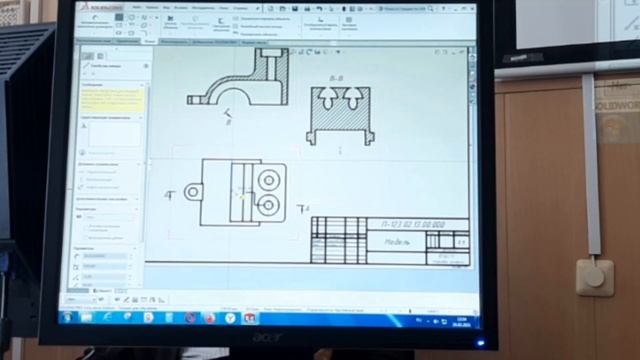The width and height of the screenshot is (640, 360).
Task: Click the drawing number text in title block
Action: tap(413, 224)
